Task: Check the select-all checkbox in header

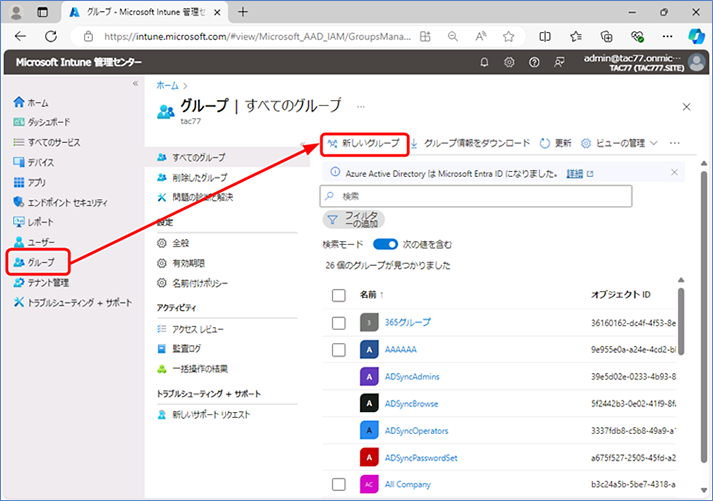Action: pyautogui.click(x=338, y=295)
